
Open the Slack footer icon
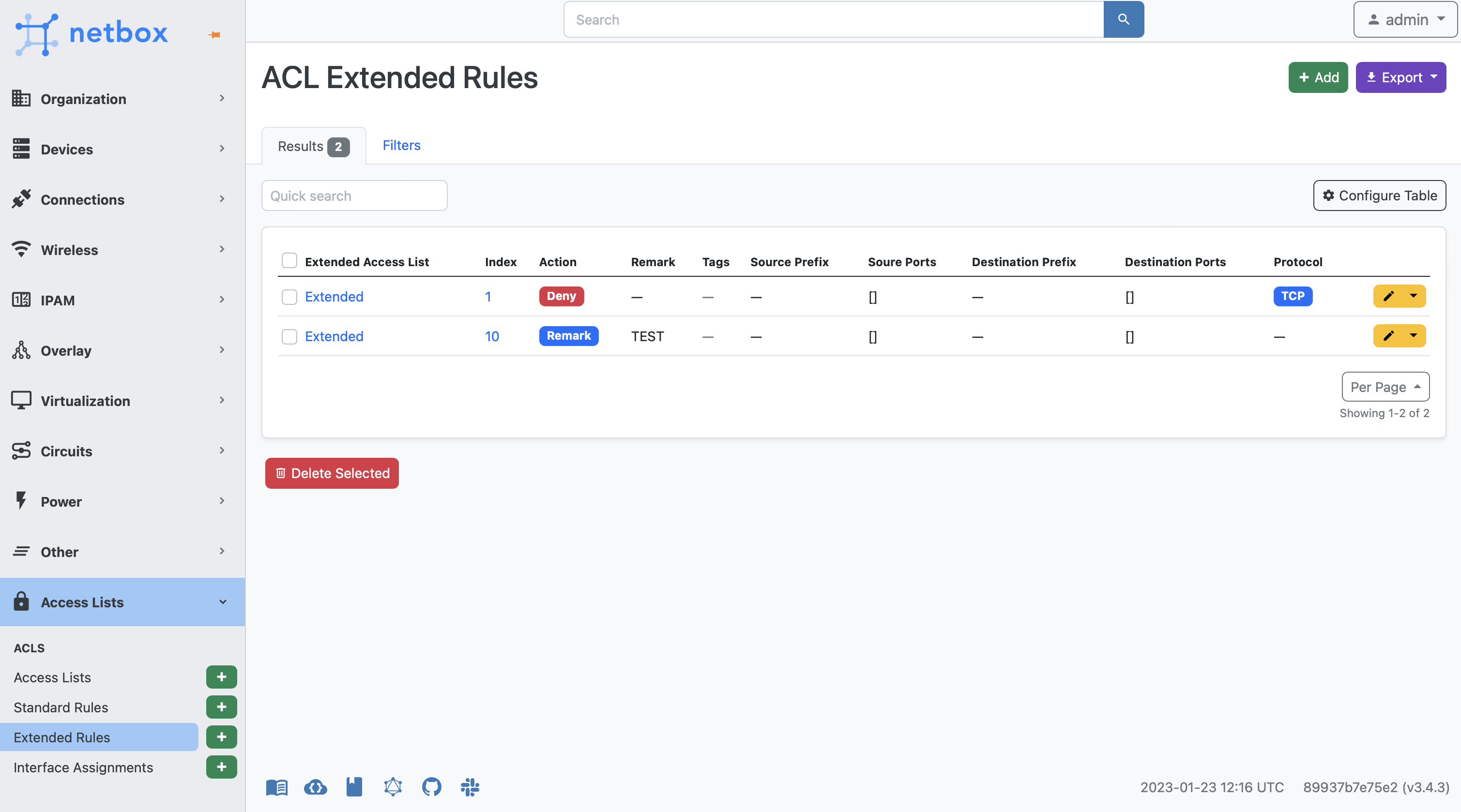pos(470,786)
